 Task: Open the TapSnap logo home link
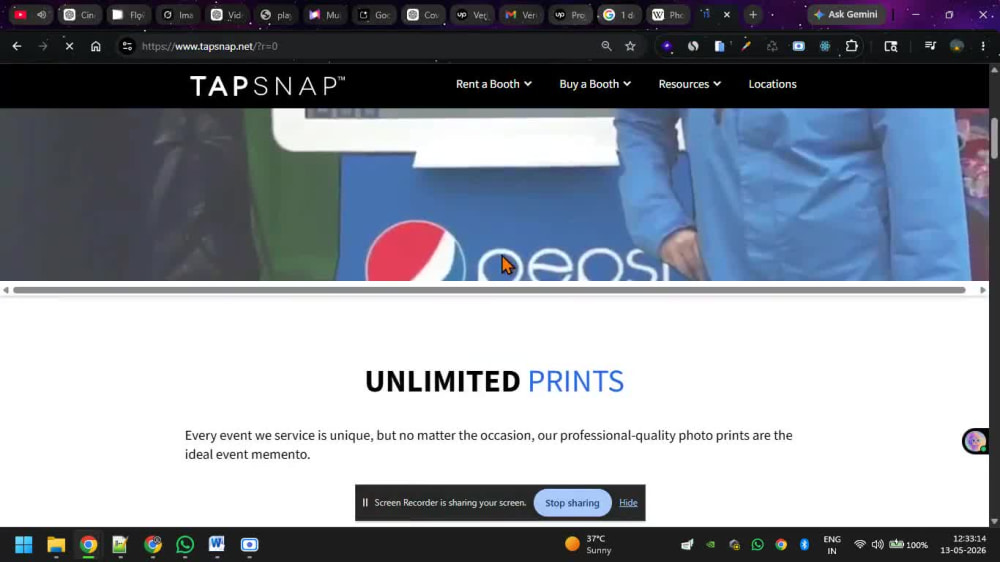(x=267, y=85)
